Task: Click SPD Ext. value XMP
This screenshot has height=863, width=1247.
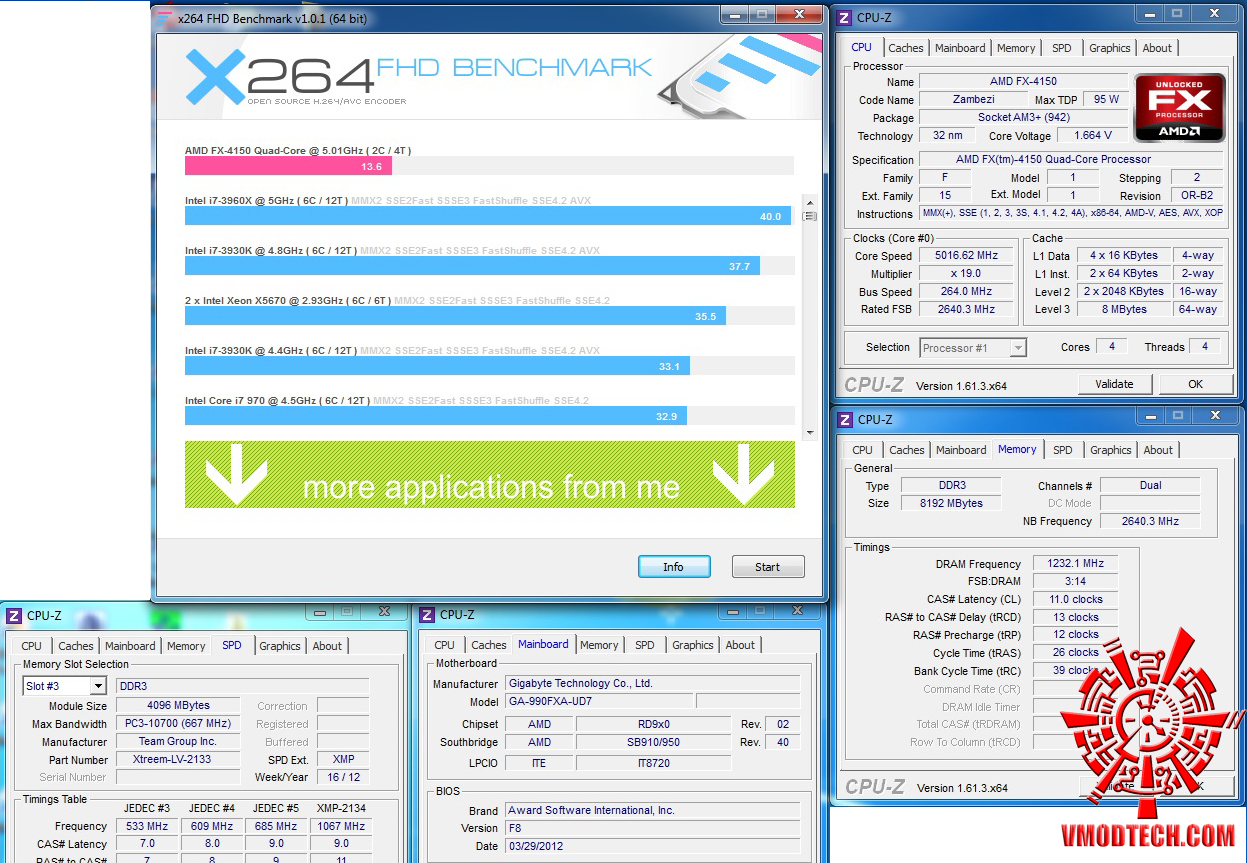Action: click(x=344, y=760)
